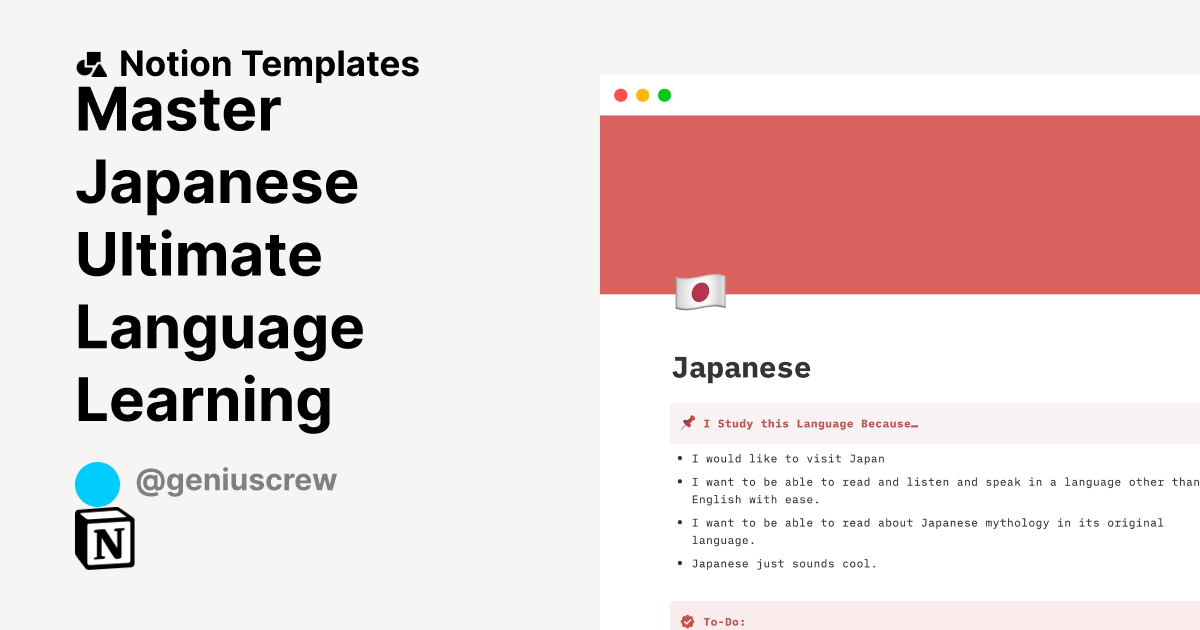Click the pushpin icon in the study callout
This screenshot has width=1200, height=630.
coord(687,422)
